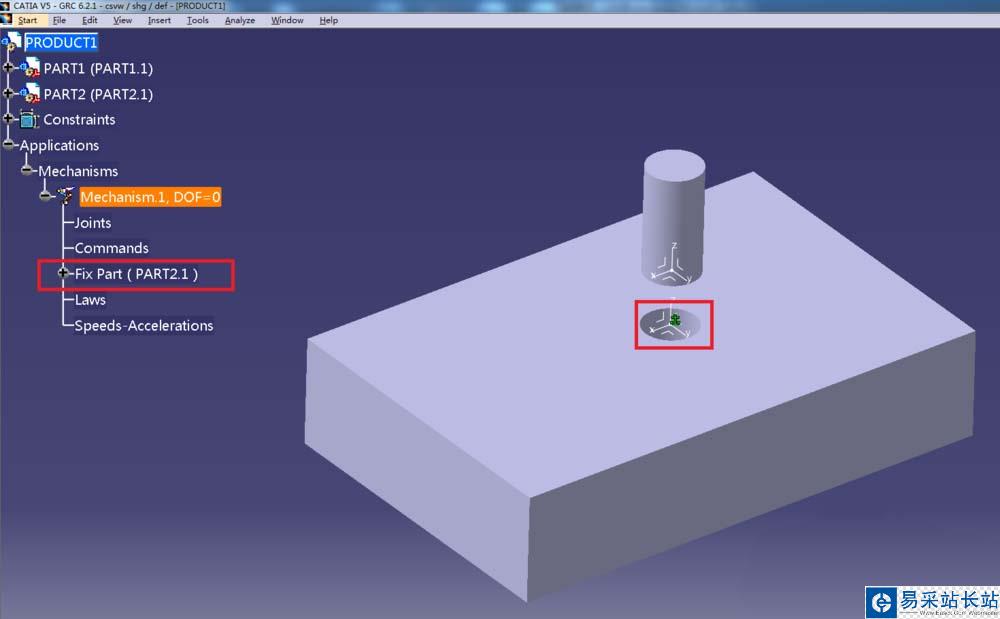
Task: Open the File menu
Action: click(x=59, y=20)
